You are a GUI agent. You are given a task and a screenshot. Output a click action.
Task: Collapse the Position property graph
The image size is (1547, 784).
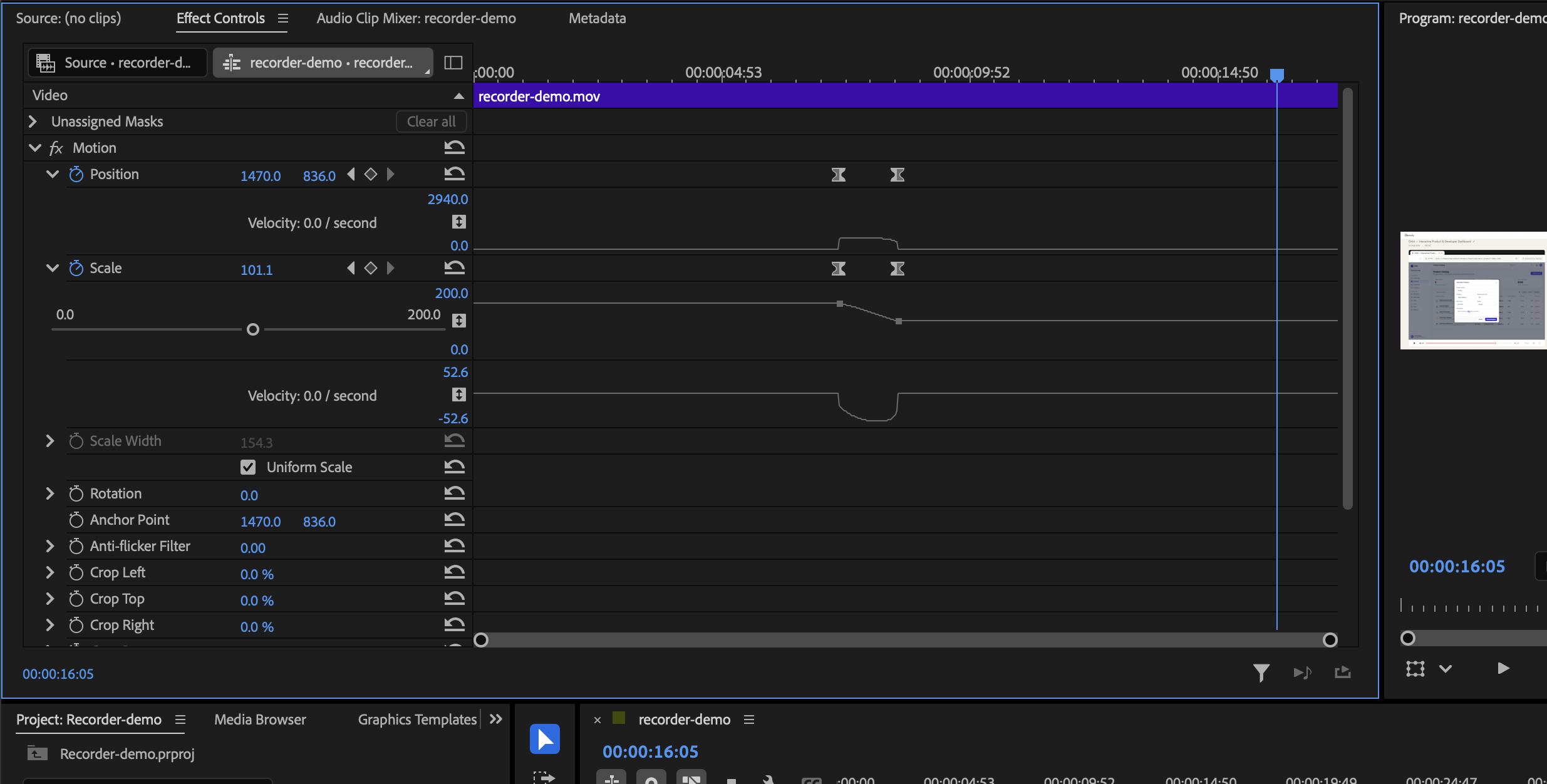53,174
